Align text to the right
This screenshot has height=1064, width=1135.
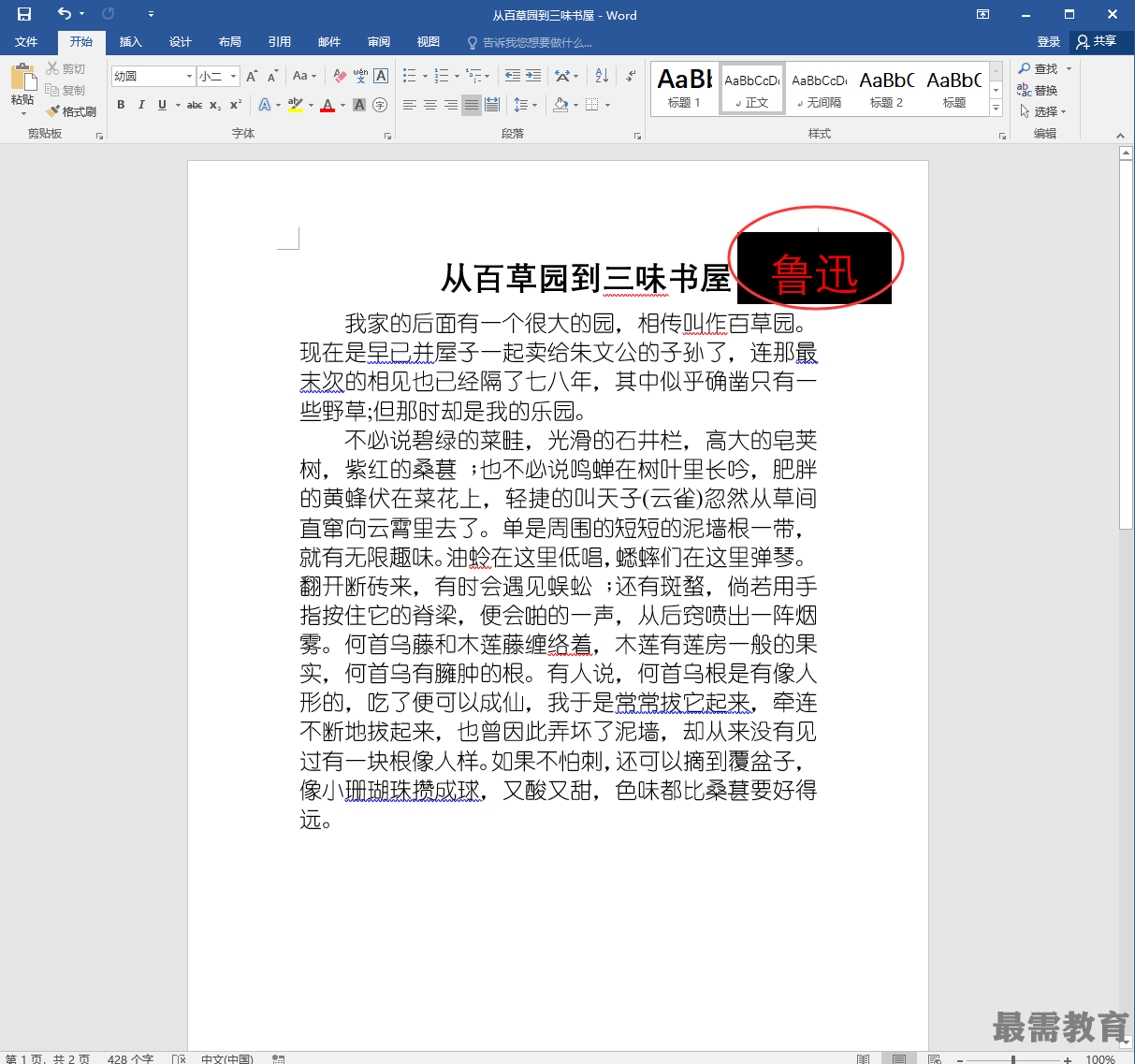[x=451, y=105]
